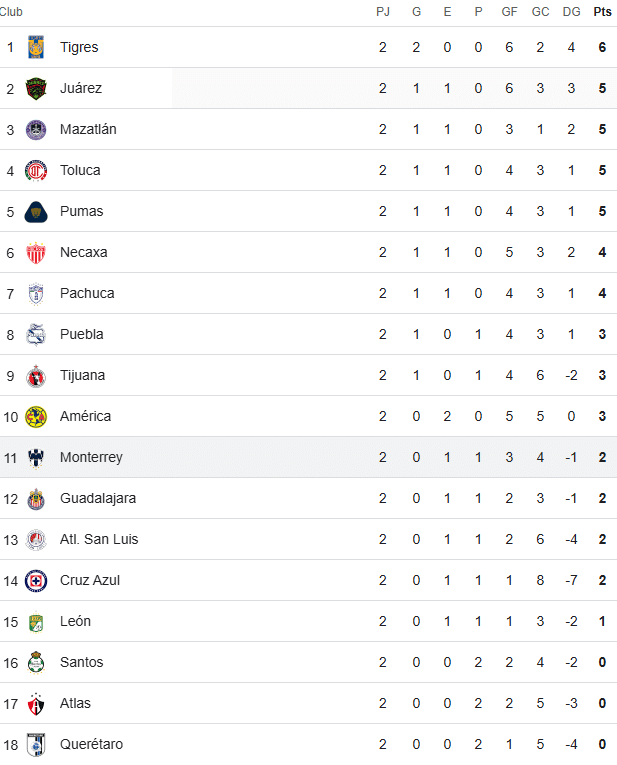Select the América club crest icon
The height and width of the screenshot is (765, 617).
pyautogui.click(x=36, y=417)
